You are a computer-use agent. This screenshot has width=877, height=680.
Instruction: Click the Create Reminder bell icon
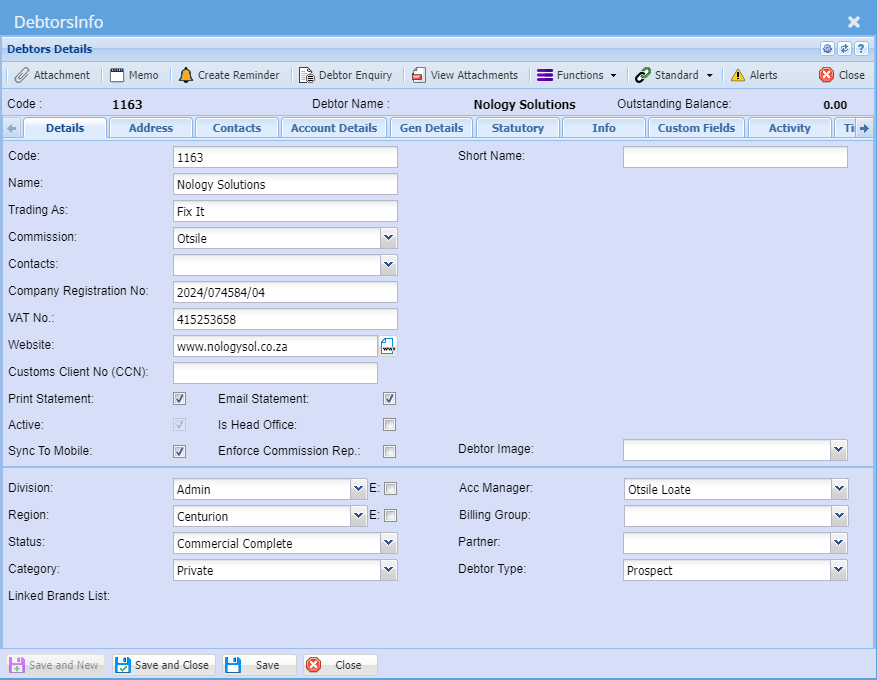pos(186,75)
